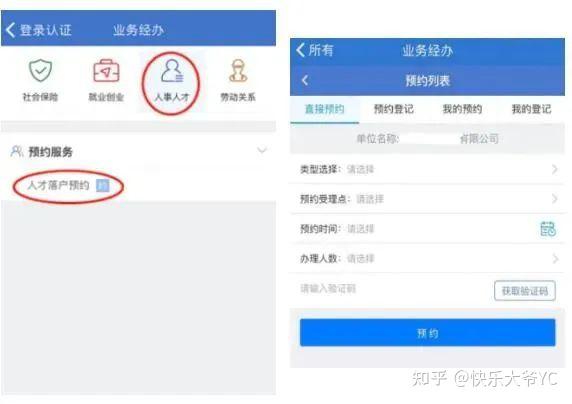Select the 人事人才 person icon
The image size is (572, 404).
coord(172,71)
